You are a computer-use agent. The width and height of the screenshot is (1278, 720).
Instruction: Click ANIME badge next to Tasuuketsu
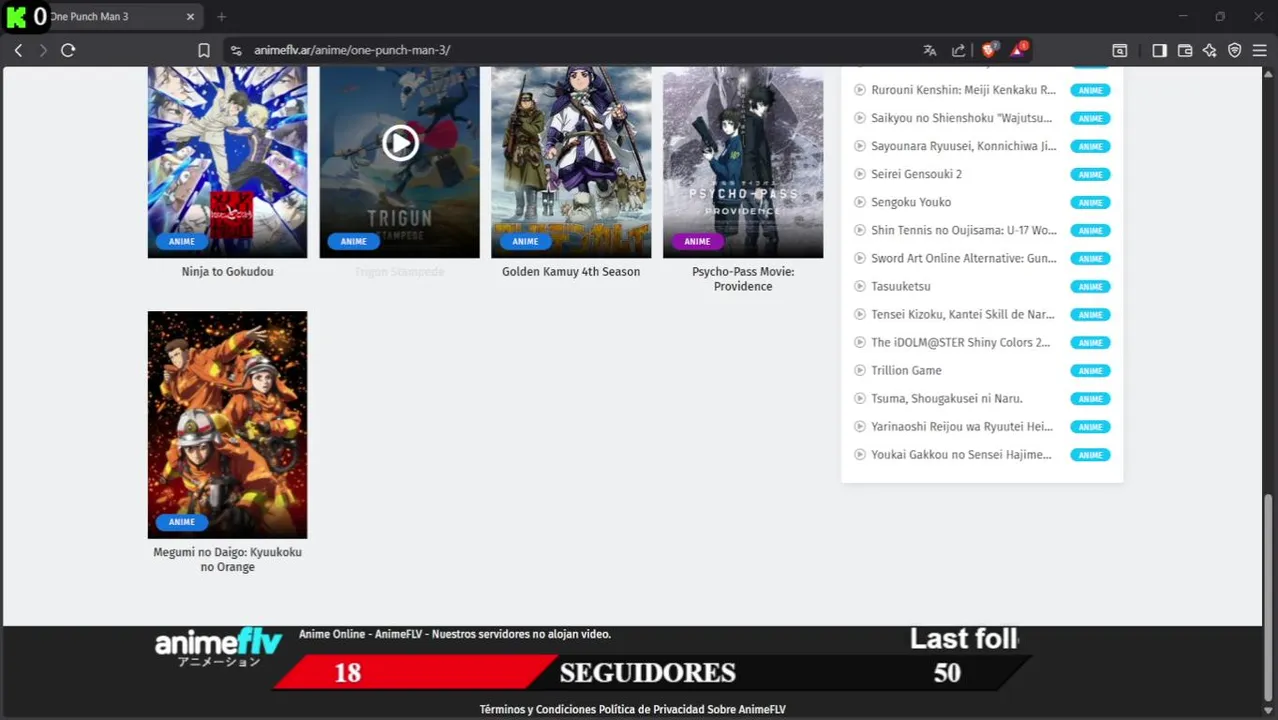[x=1090, y=287]
